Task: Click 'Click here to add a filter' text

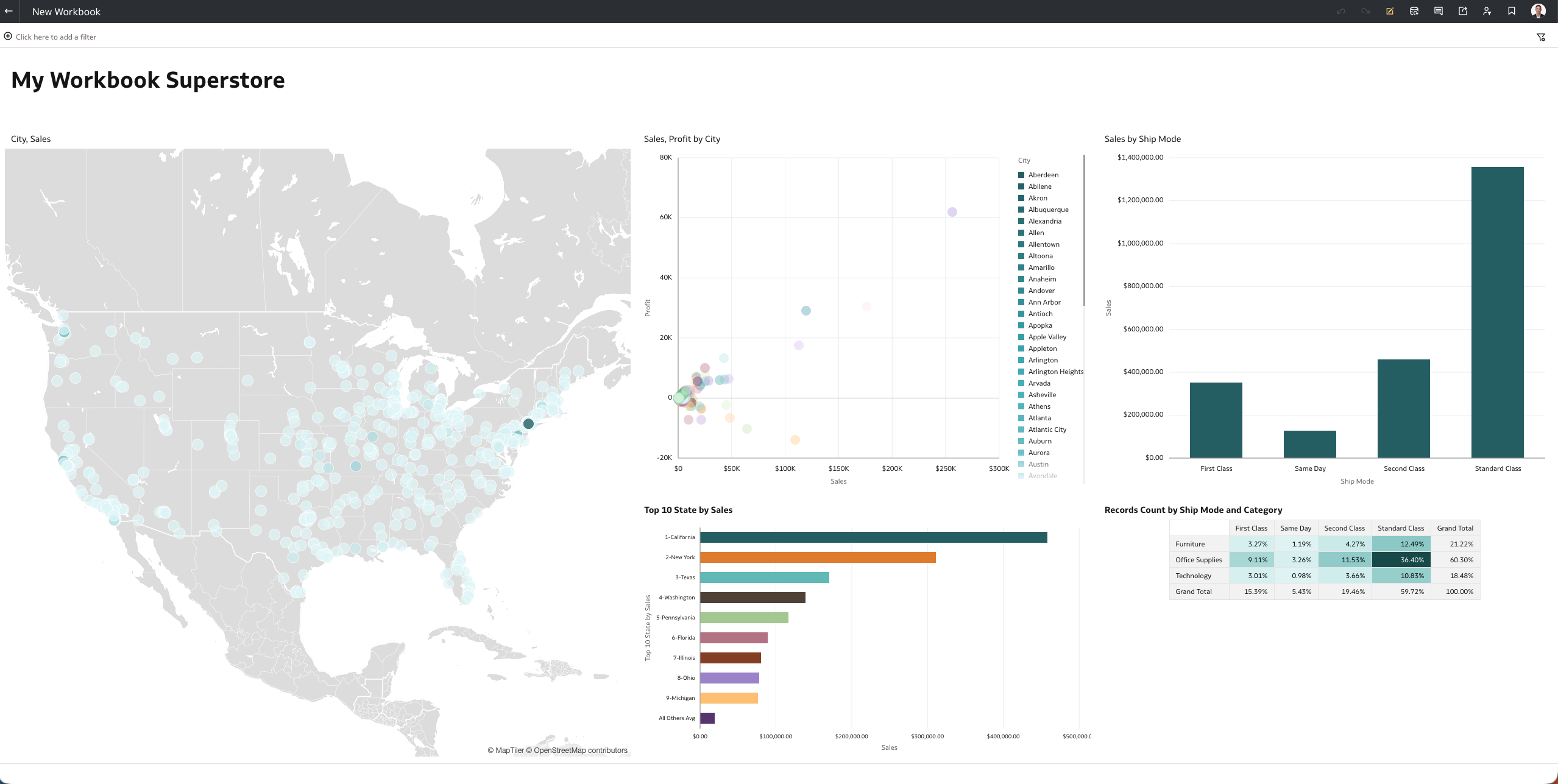Action: coord(56,37)
